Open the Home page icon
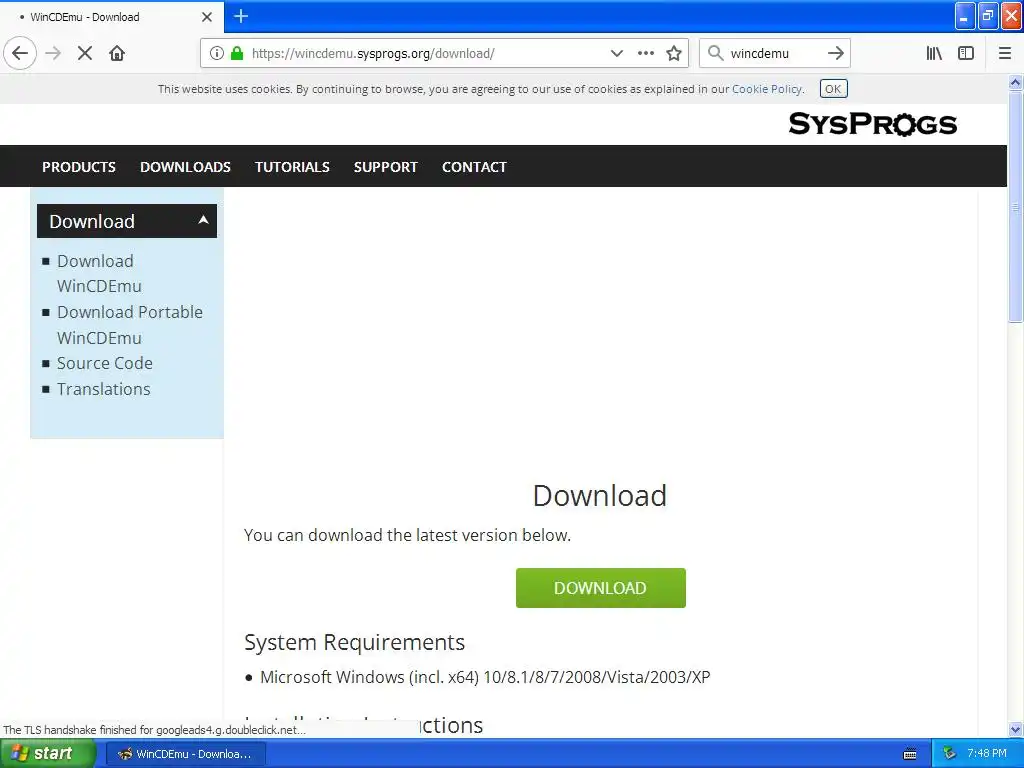Screen dimensions: 1024x768 click(117, 53)
